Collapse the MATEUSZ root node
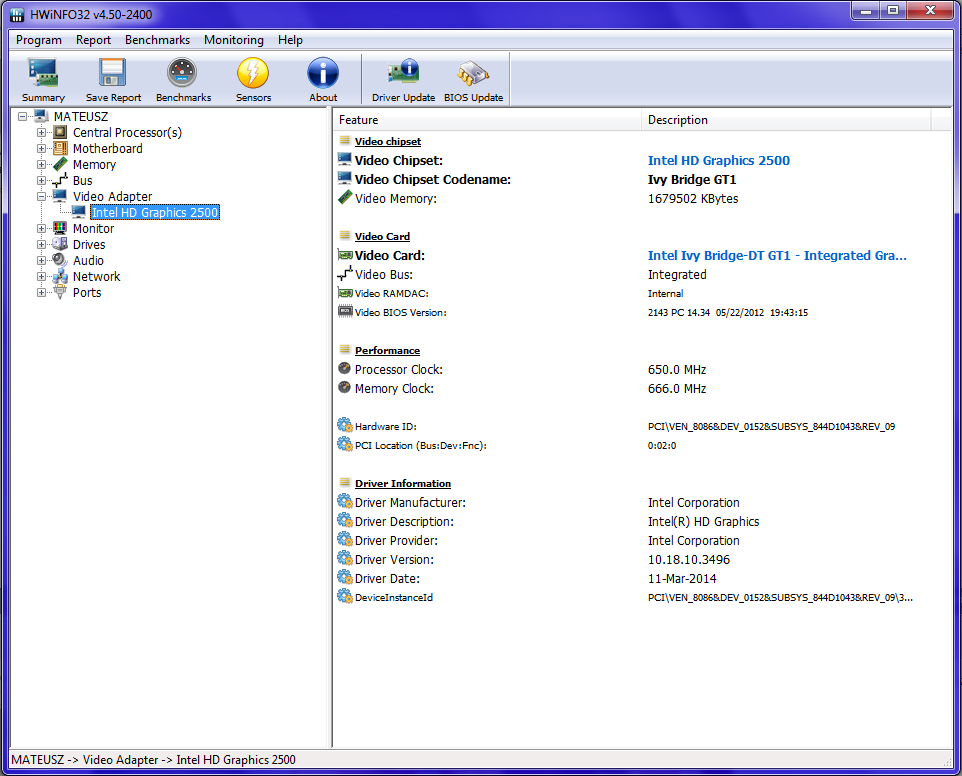 (23, 116)
